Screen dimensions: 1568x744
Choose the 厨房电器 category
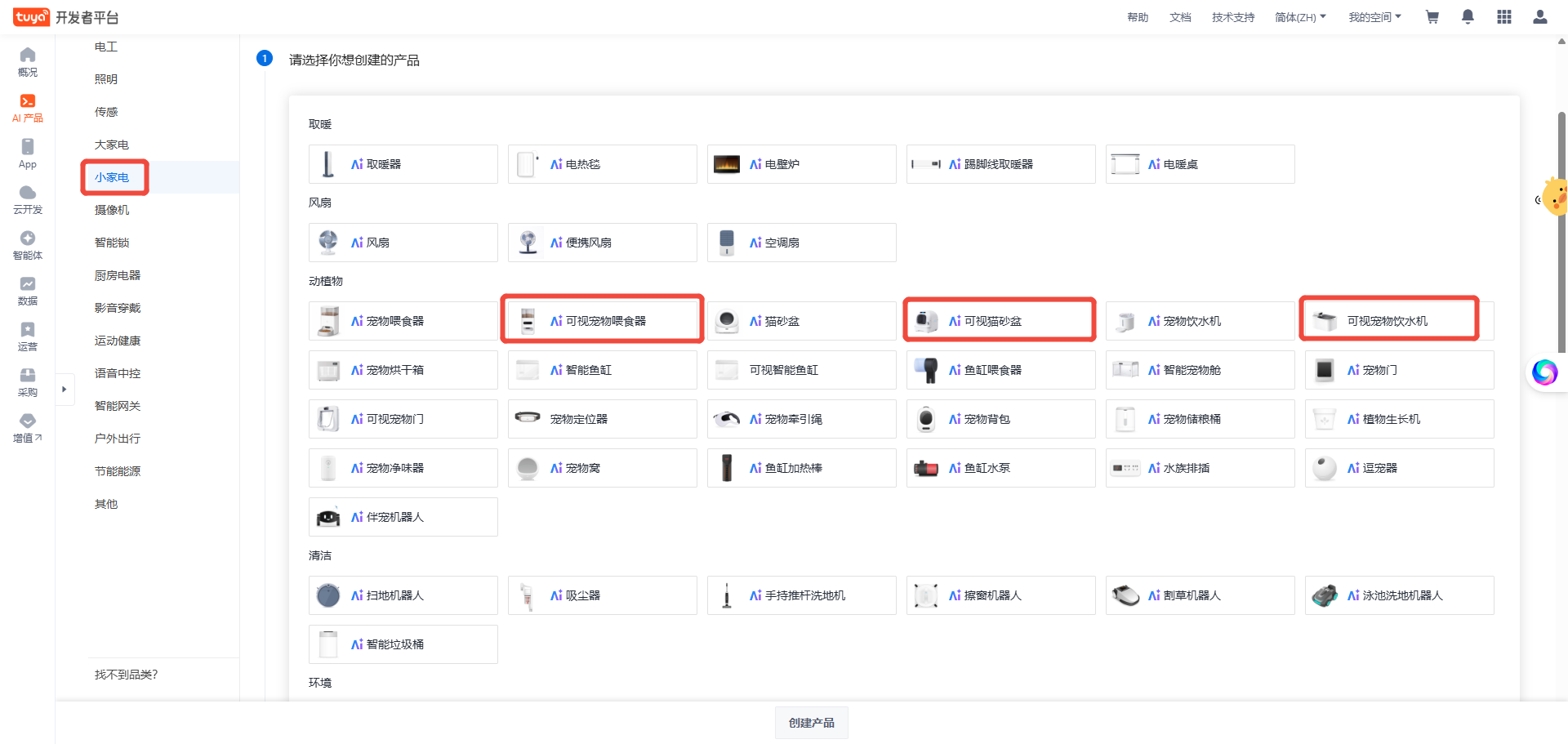(118, 275)
